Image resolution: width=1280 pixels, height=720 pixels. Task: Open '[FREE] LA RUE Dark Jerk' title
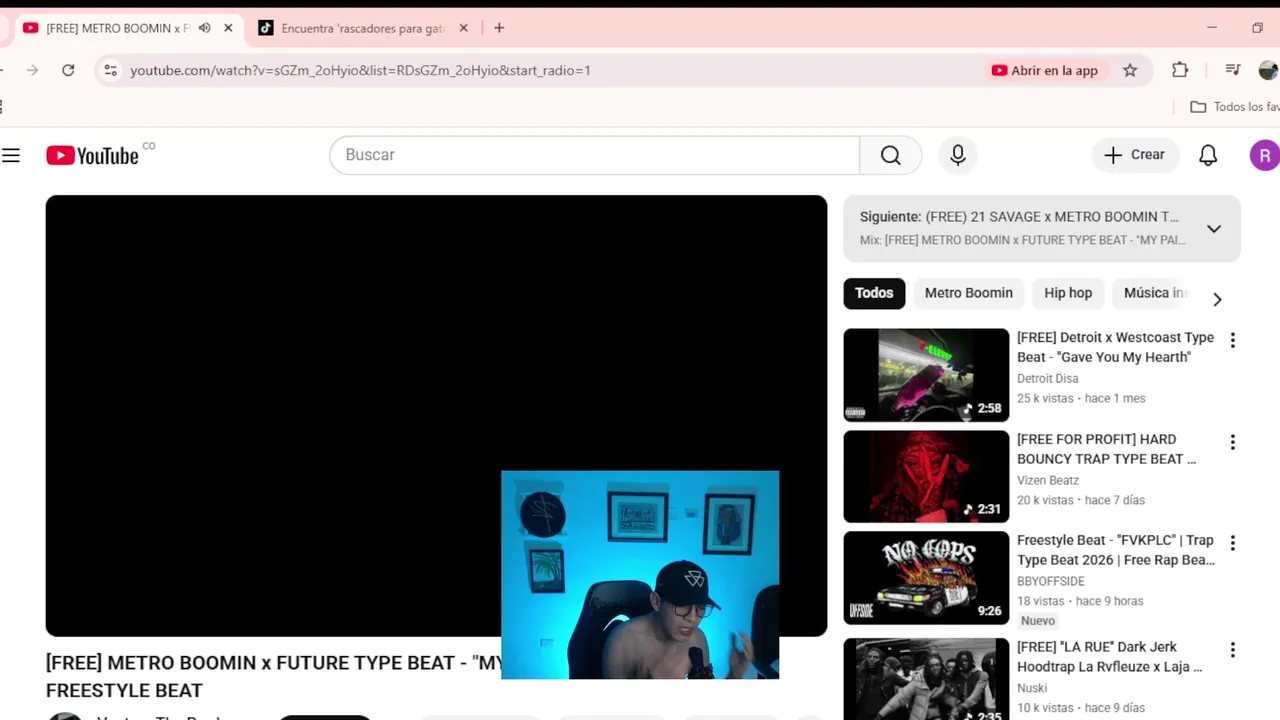[x=1109, y=657]
